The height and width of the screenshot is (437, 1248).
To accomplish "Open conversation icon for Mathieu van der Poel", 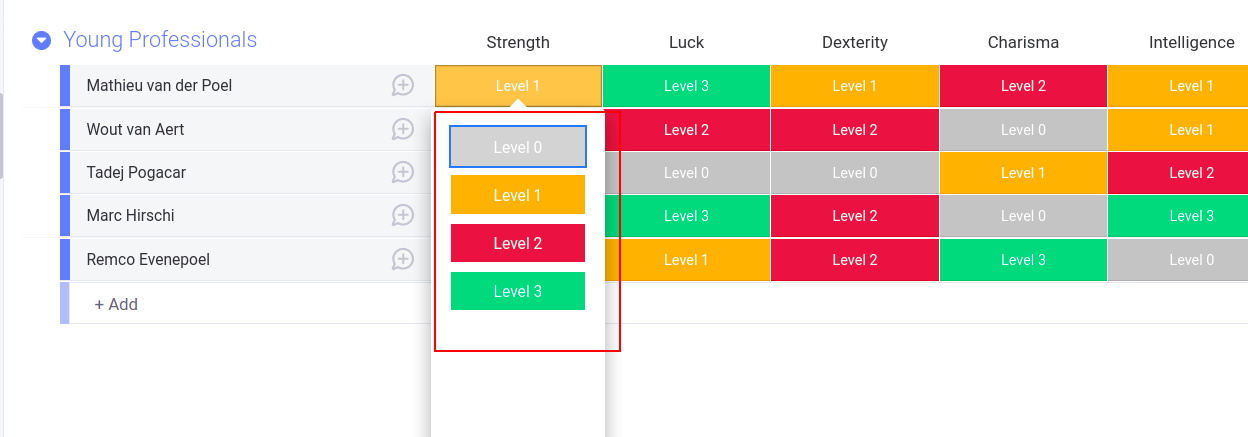I will (x=402, y=86).
